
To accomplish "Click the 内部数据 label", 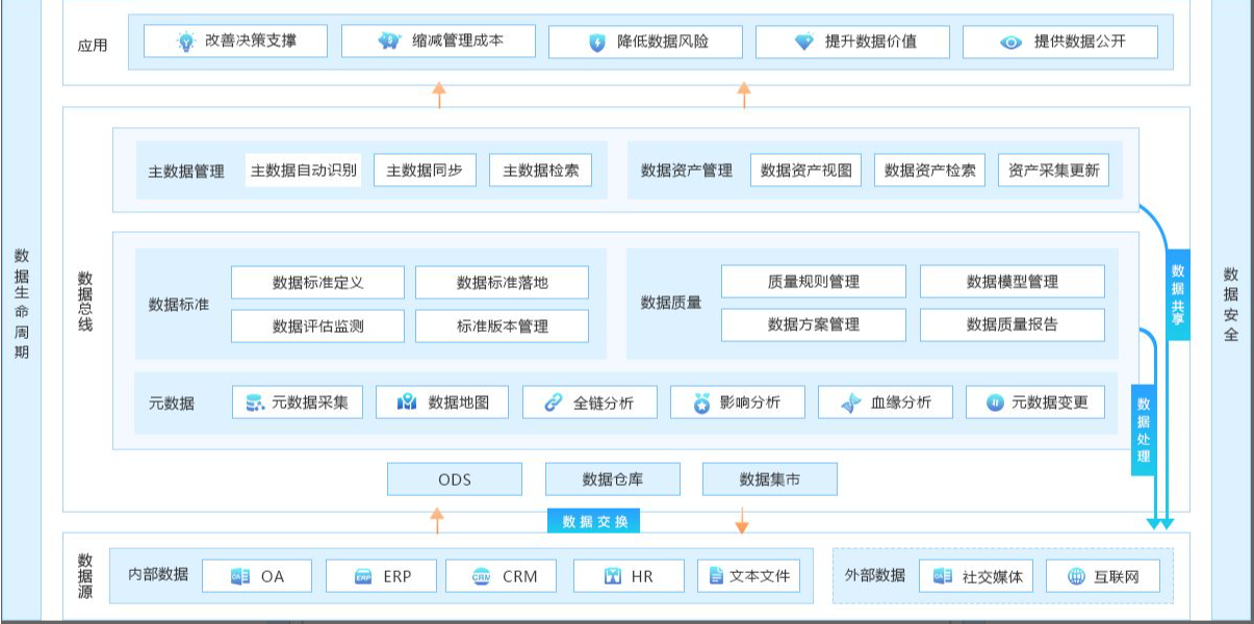I will click(x=158, y=575).
